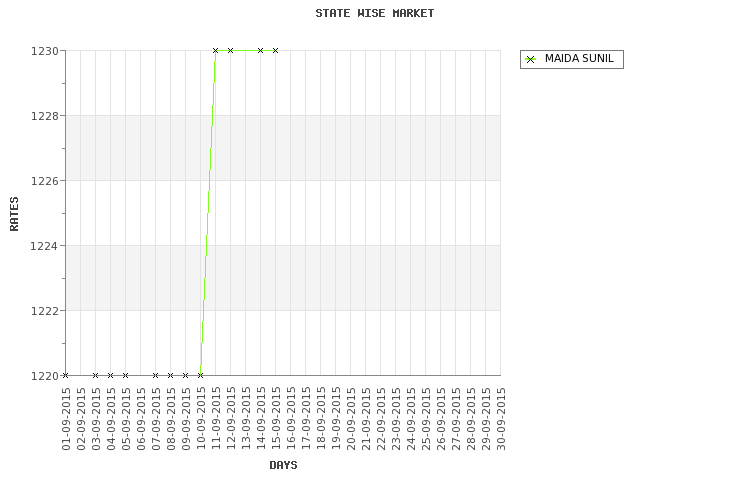Select the 12-09-2015 data point
Screen dimensions: 750x500
(x=231, y=50)
